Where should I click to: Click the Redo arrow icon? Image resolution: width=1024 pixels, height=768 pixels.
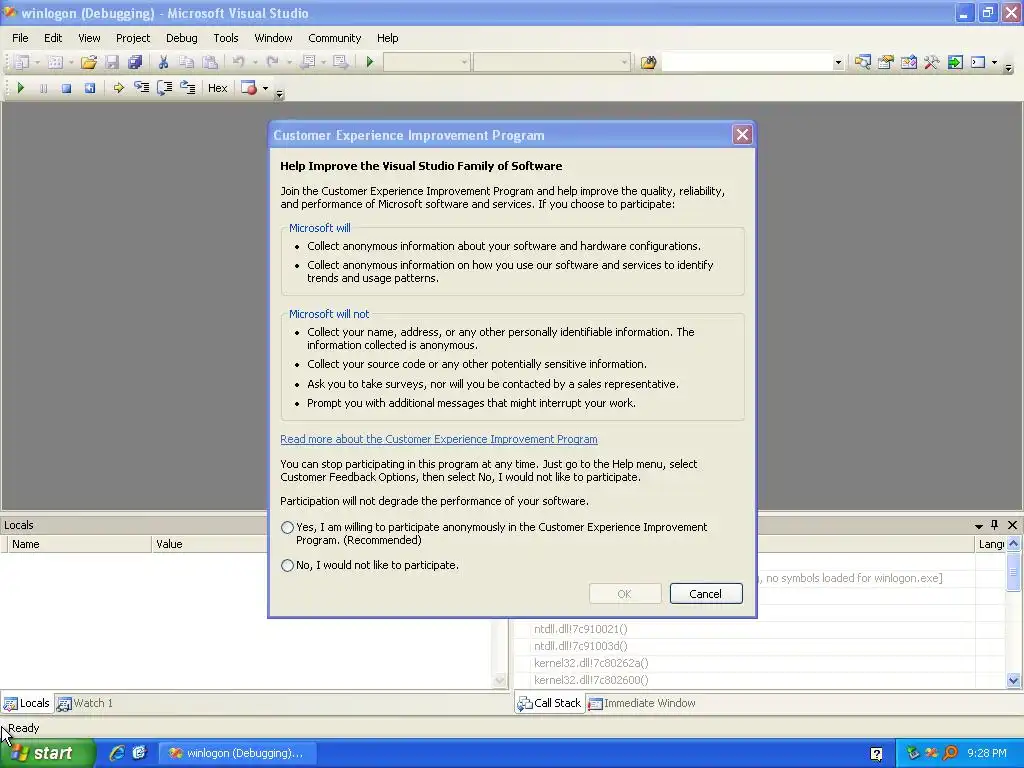click(x=272, y=63)
